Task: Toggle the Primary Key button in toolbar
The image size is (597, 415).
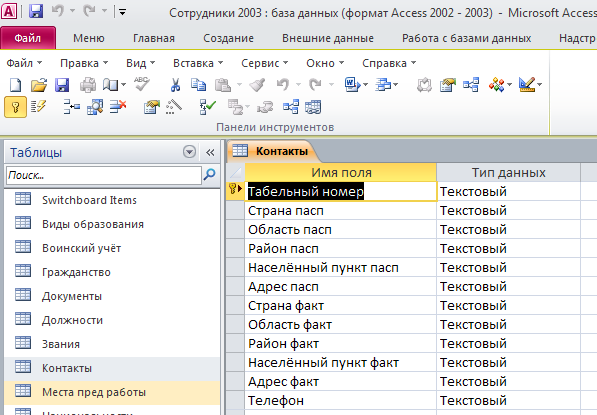Action: [15, 107]
